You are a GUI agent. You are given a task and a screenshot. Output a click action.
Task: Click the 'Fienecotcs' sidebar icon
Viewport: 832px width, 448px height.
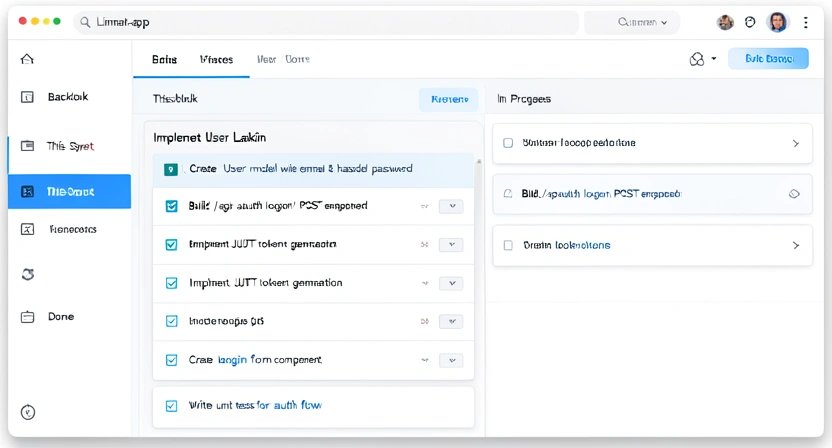(x=27, y=229)
